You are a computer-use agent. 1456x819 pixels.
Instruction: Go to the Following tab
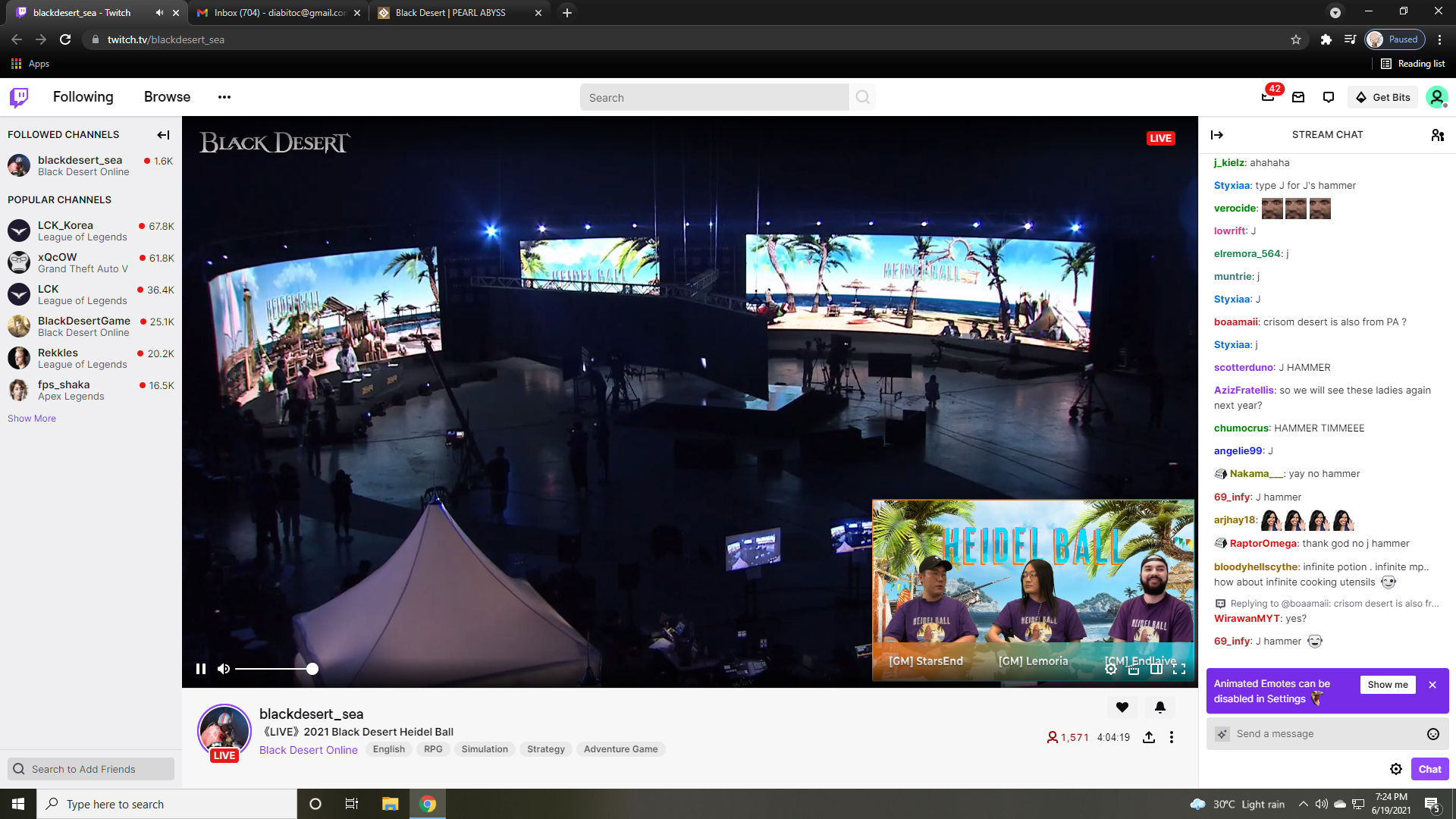point(83,97)
